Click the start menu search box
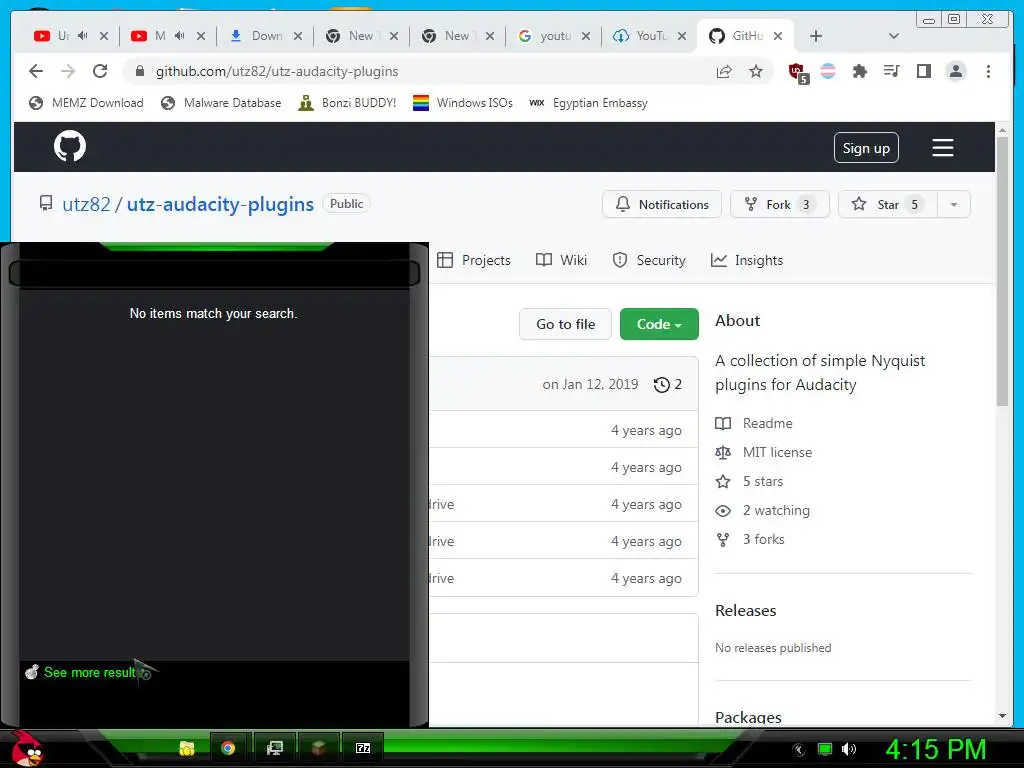Image resolution: width=1024 pixels, height=768 pixels. 214,274
